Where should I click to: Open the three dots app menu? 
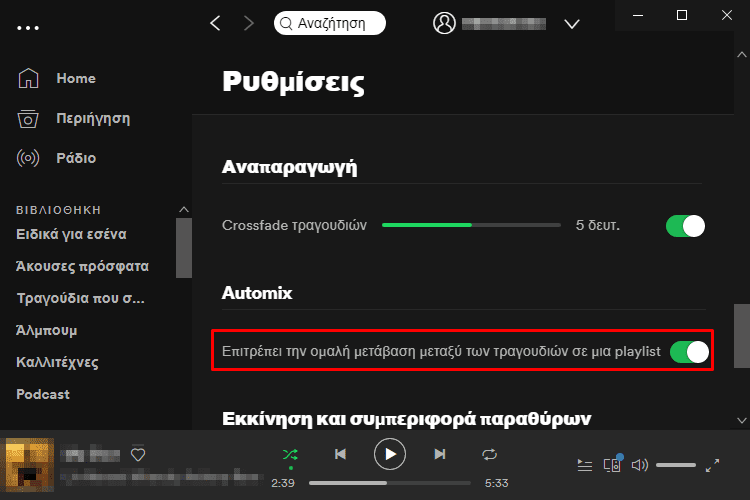pos(28,28)
